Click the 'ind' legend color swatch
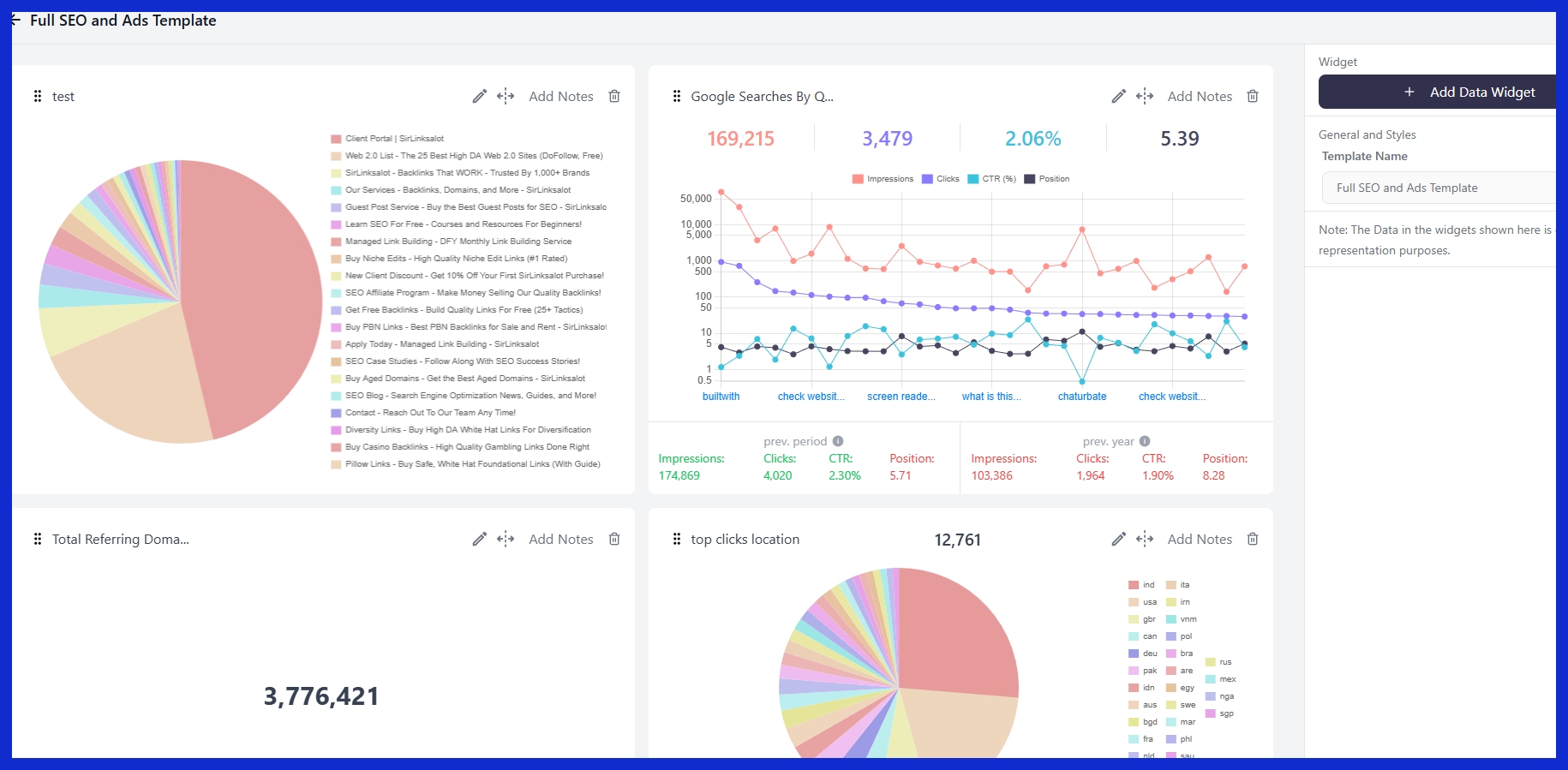The height and width of the screenshot is (770, 1568). [1134, 586]
